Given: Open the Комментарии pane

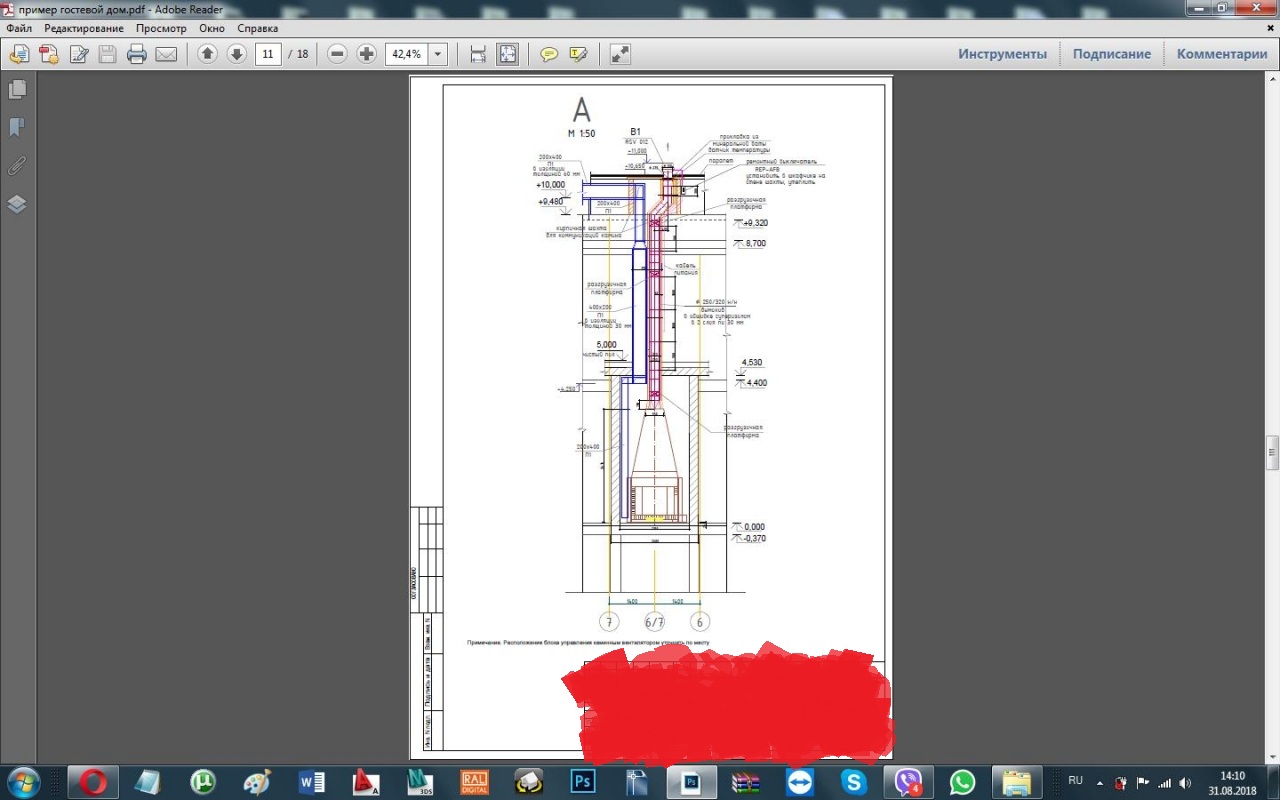Looking at the screenshot, I should pos(1221,54).
